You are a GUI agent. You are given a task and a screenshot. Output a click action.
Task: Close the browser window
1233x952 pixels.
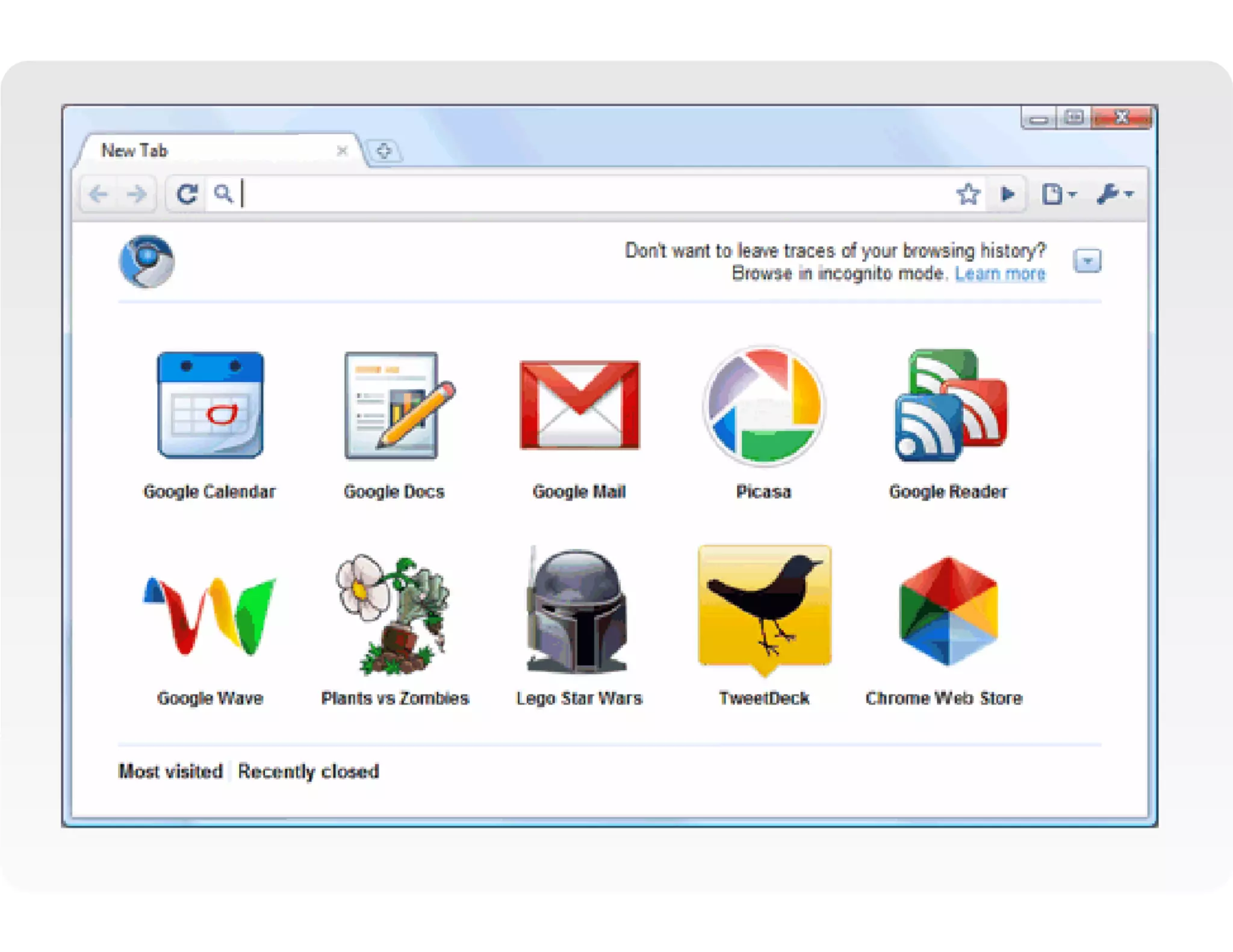[x=1122, y=117]
